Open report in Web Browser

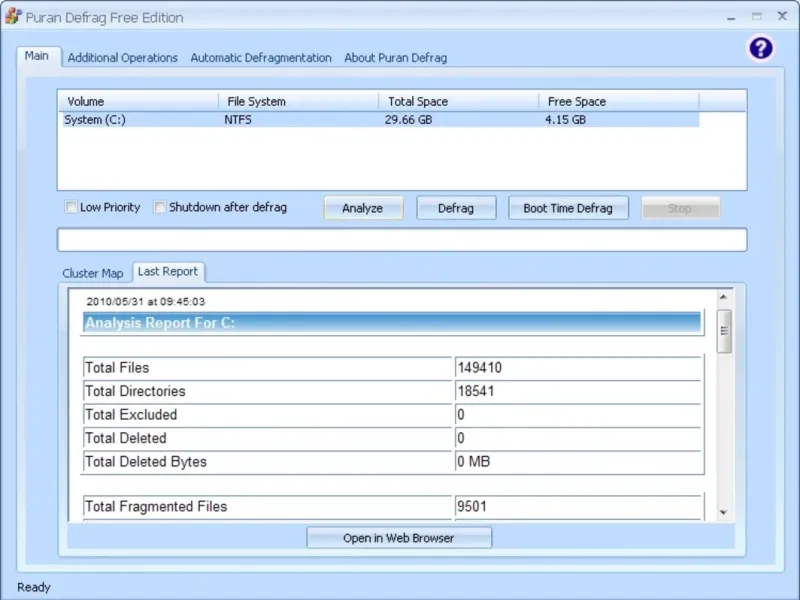pyautogui.click(x=399, y=538)
